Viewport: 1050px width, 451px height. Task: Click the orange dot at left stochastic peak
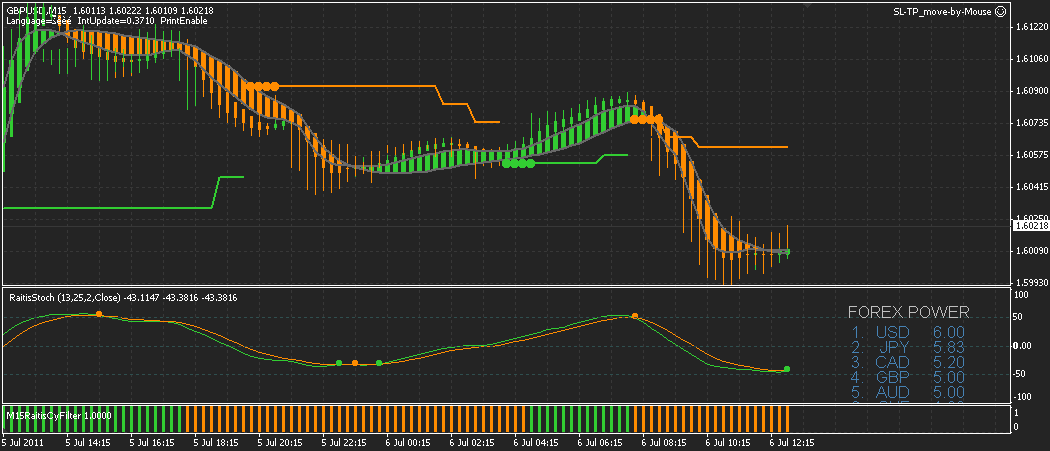click(98, 314)
